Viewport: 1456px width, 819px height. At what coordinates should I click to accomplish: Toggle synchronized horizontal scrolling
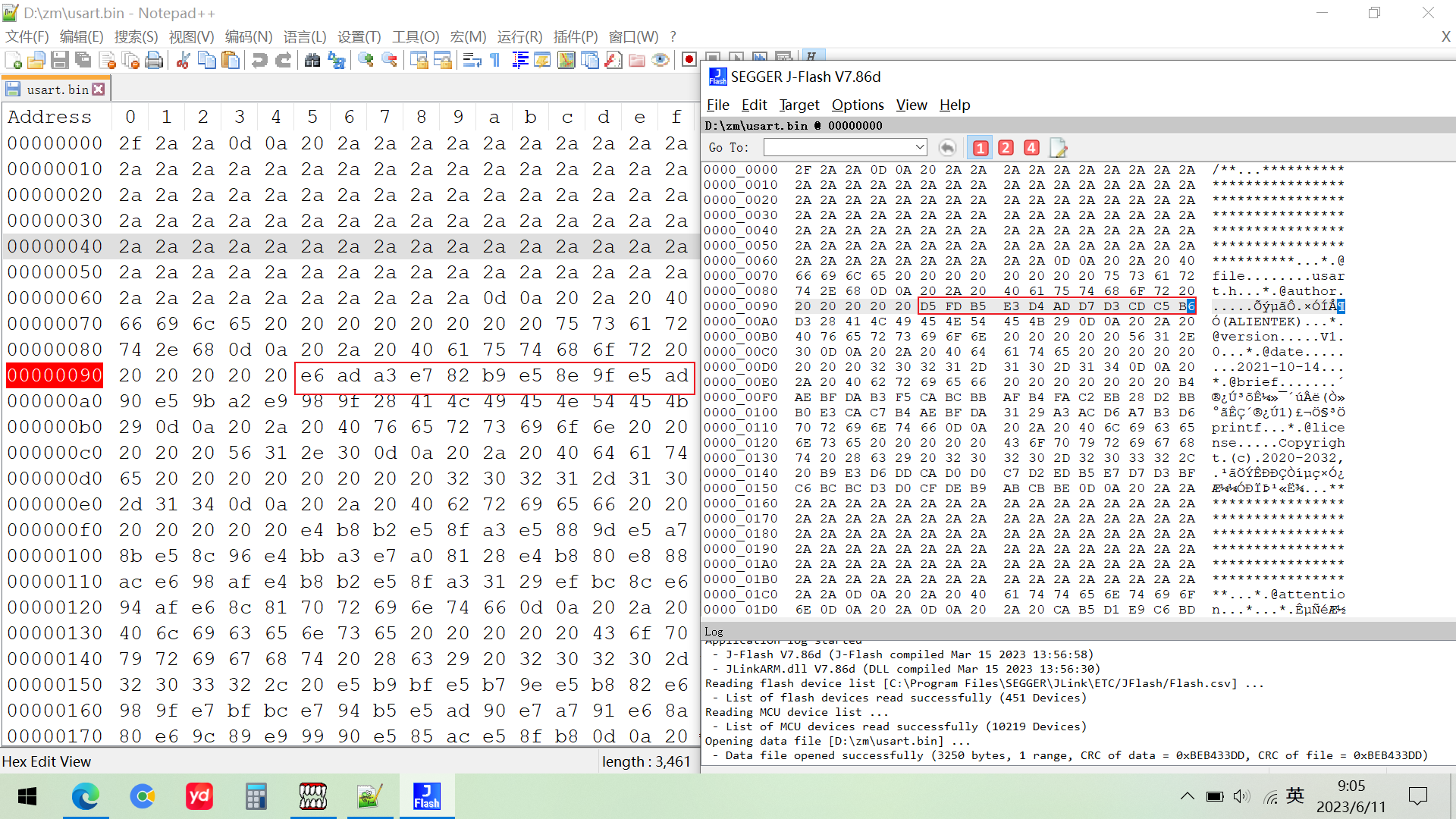click(442, 60)
